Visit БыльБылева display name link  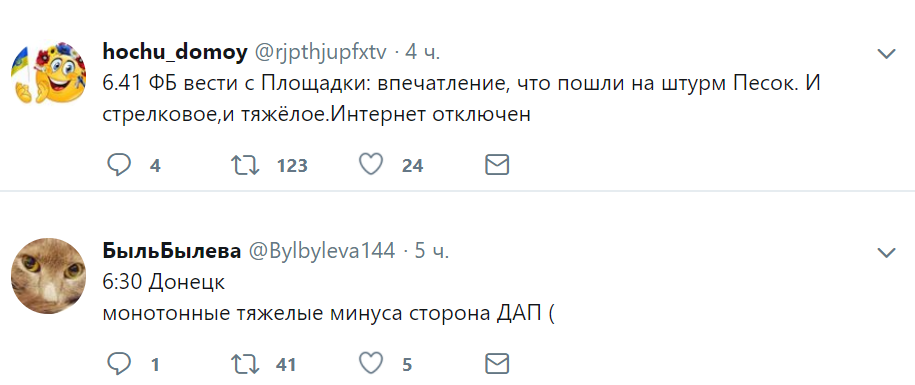pyautogui.click(x=172, y=251)
